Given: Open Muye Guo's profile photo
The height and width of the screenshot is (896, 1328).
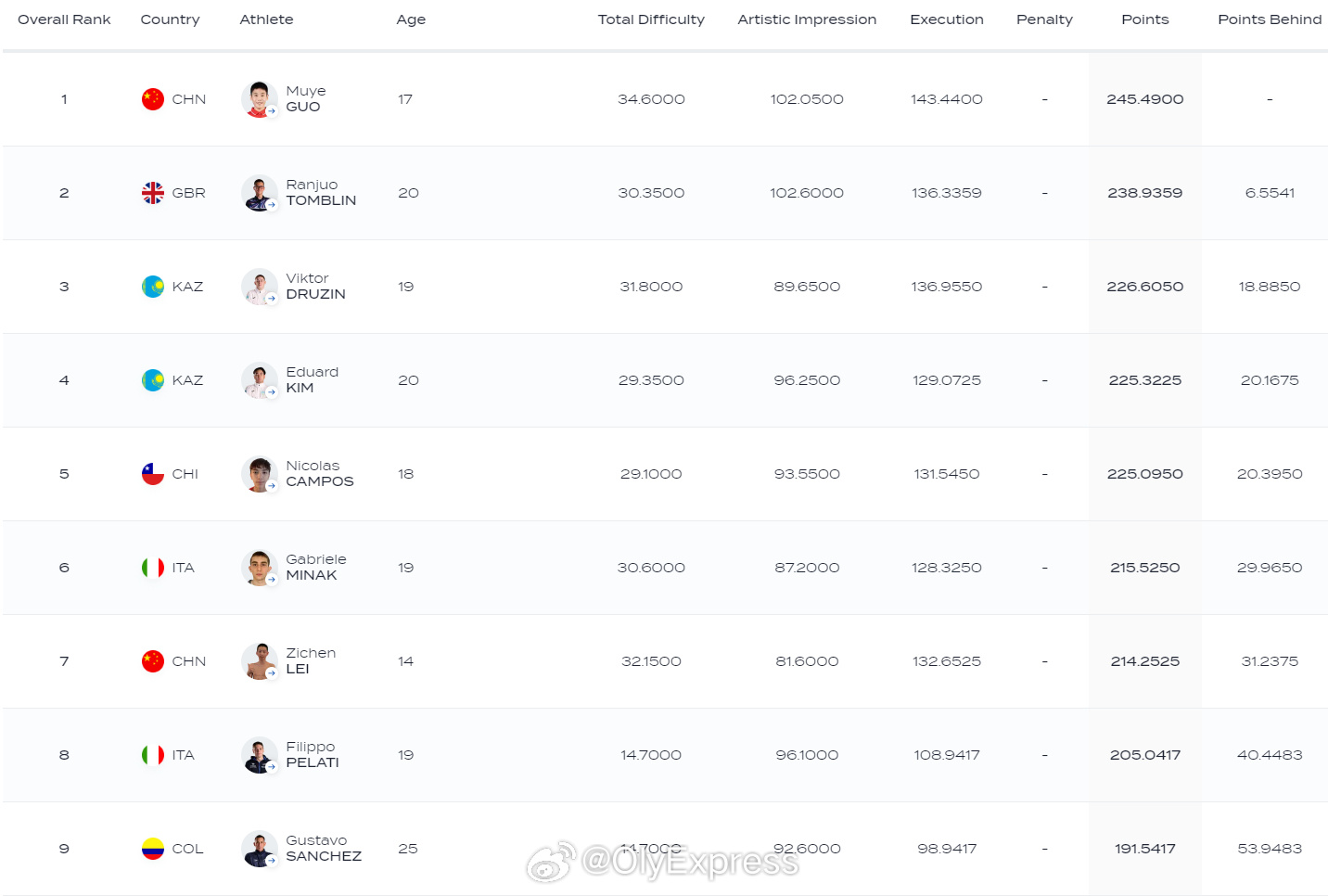Looking at the screenshot, I should 260,99.
